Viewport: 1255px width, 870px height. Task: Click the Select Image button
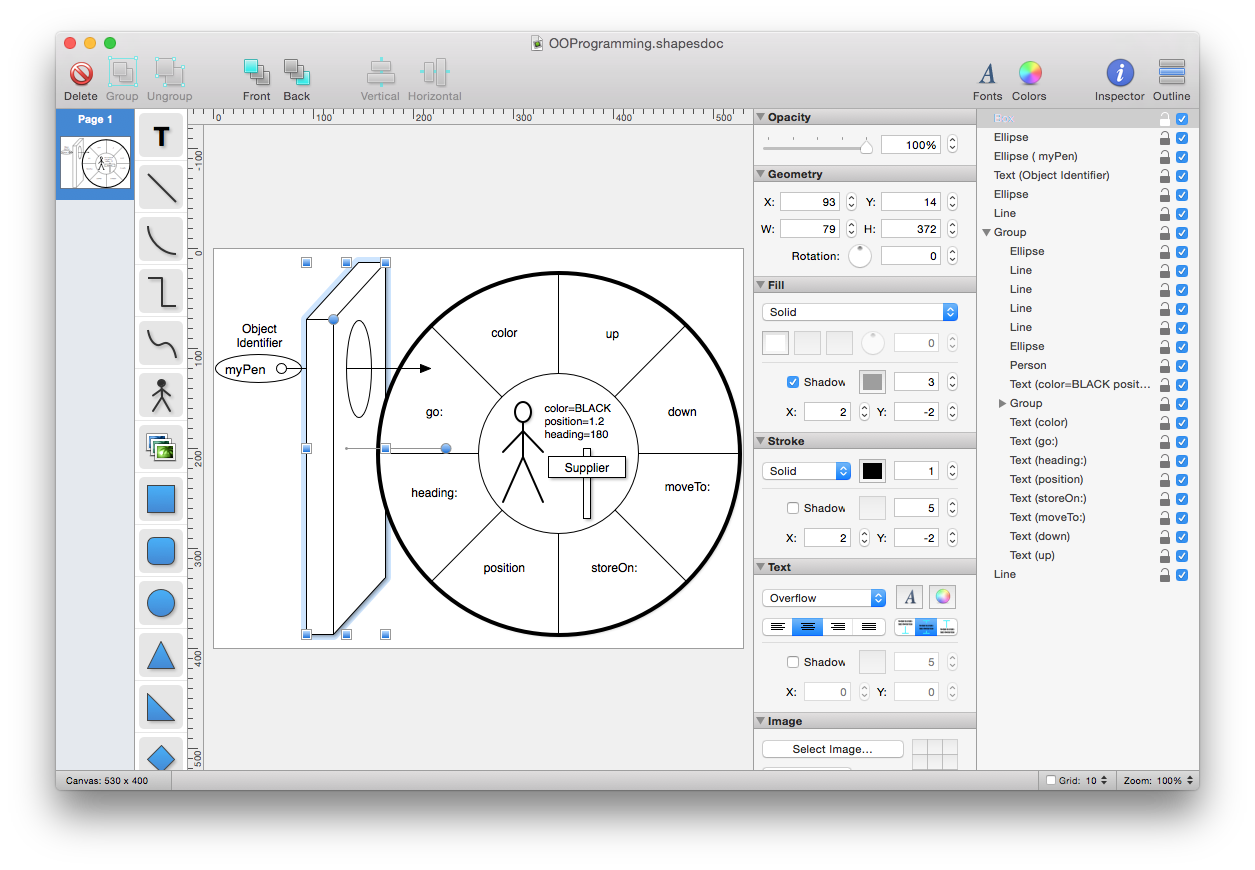(832, 748)
